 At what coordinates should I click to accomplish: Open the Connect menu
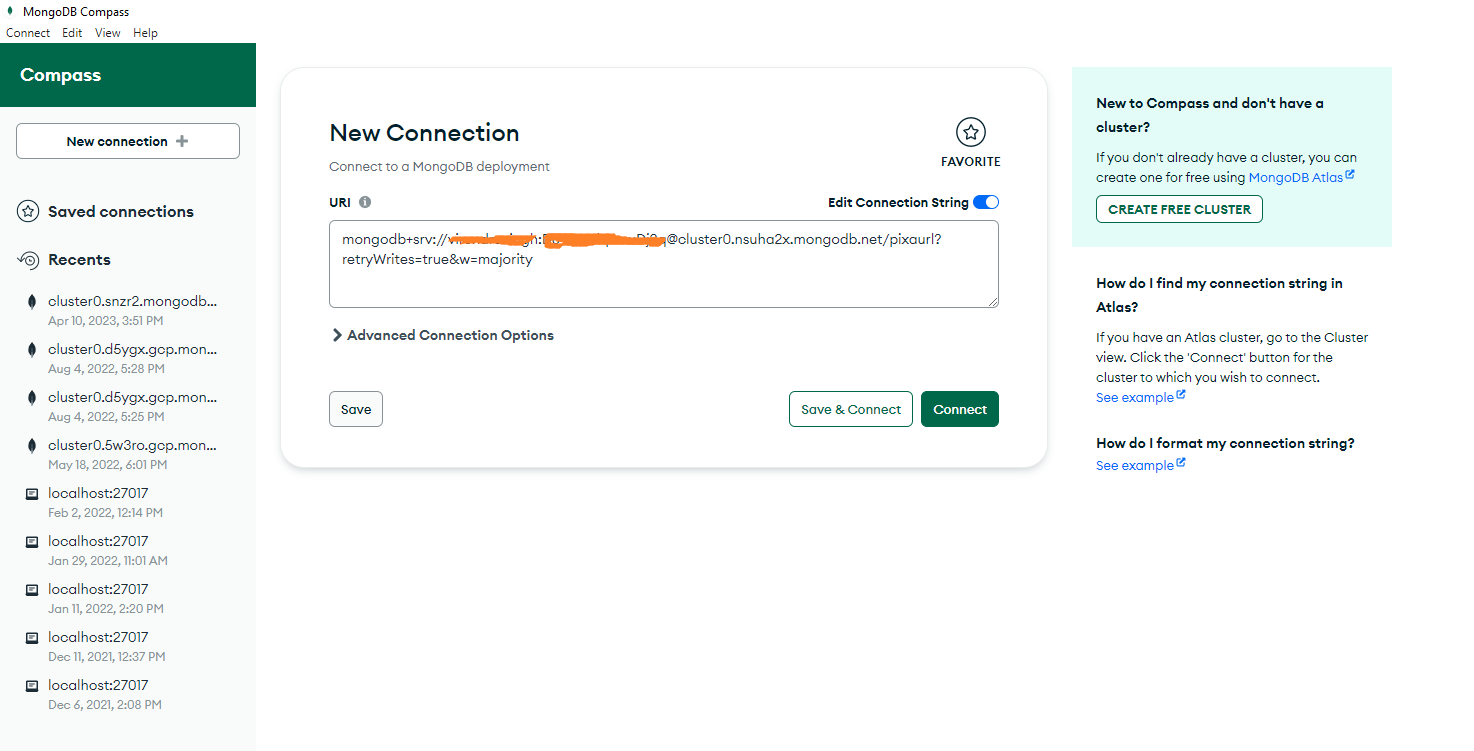click(27, 32)
